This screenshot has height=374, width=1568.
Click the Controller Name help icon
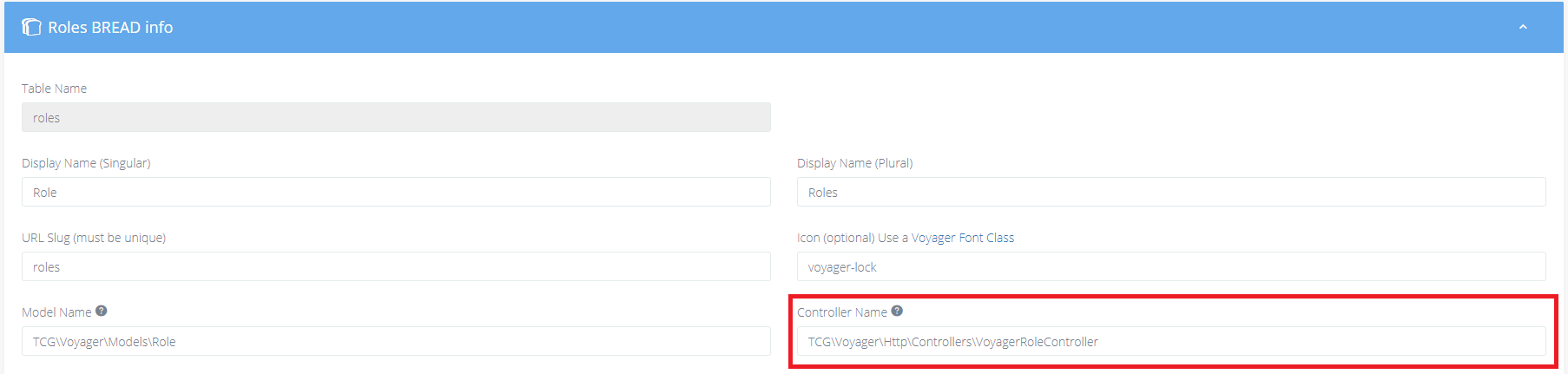897,311
